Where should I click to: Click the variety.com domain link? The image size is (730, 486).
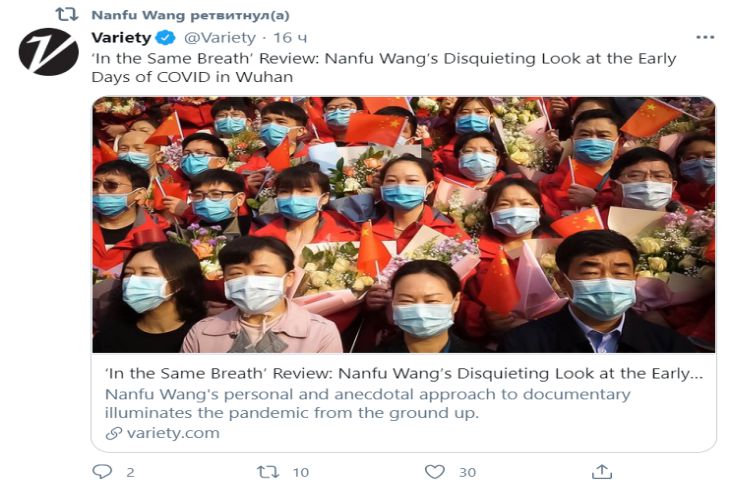click(x=173, y=433)
